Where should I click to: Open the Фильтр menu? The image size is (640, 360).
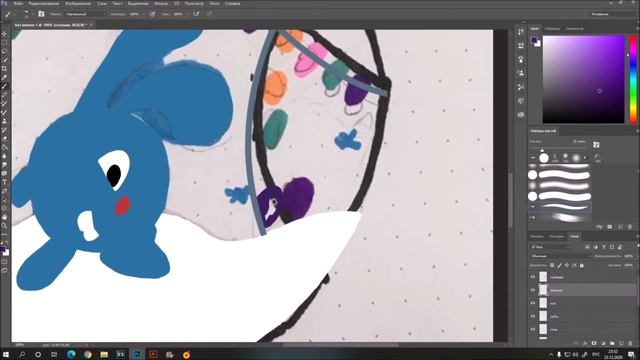161,3
